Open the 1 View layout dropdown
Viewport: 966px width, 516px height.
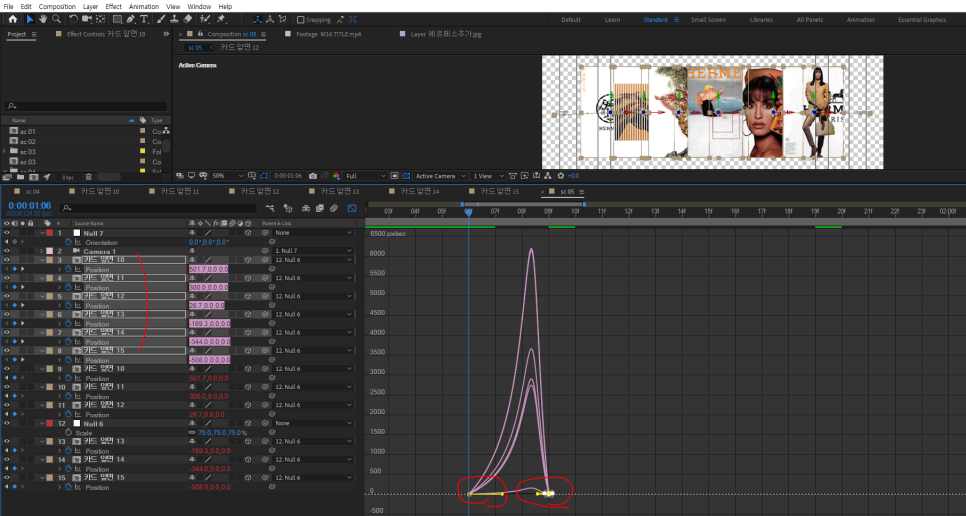click(488, 175)
